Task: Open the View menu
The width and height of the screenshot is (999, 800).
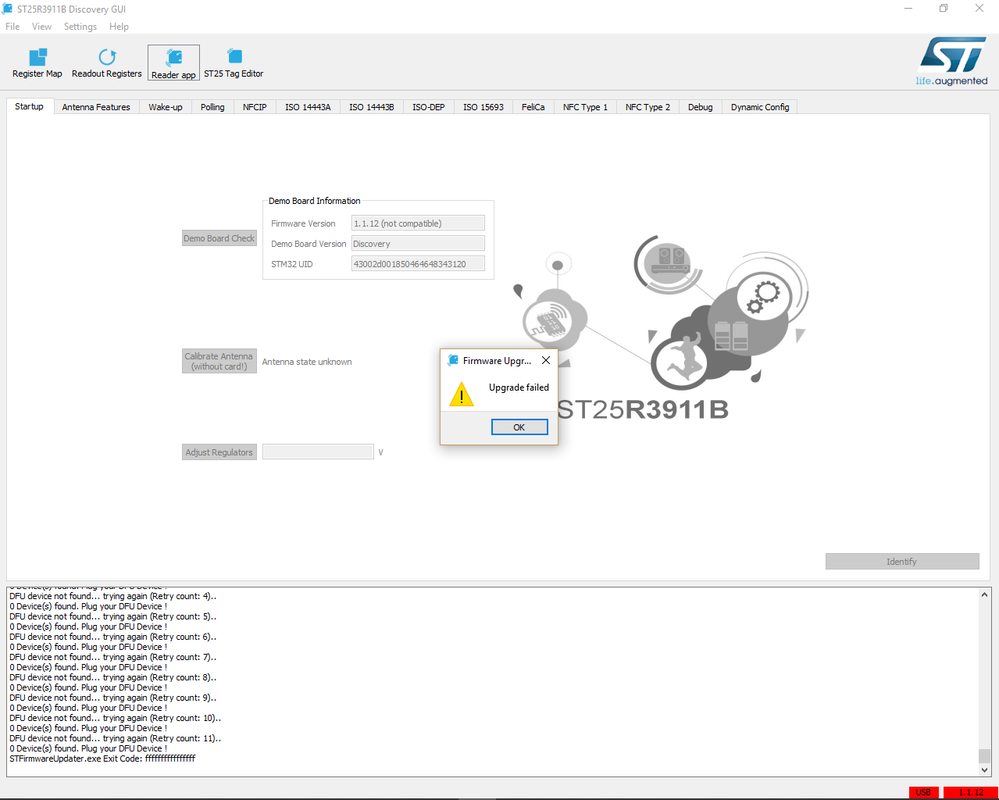Action: [x=41, y=27]
